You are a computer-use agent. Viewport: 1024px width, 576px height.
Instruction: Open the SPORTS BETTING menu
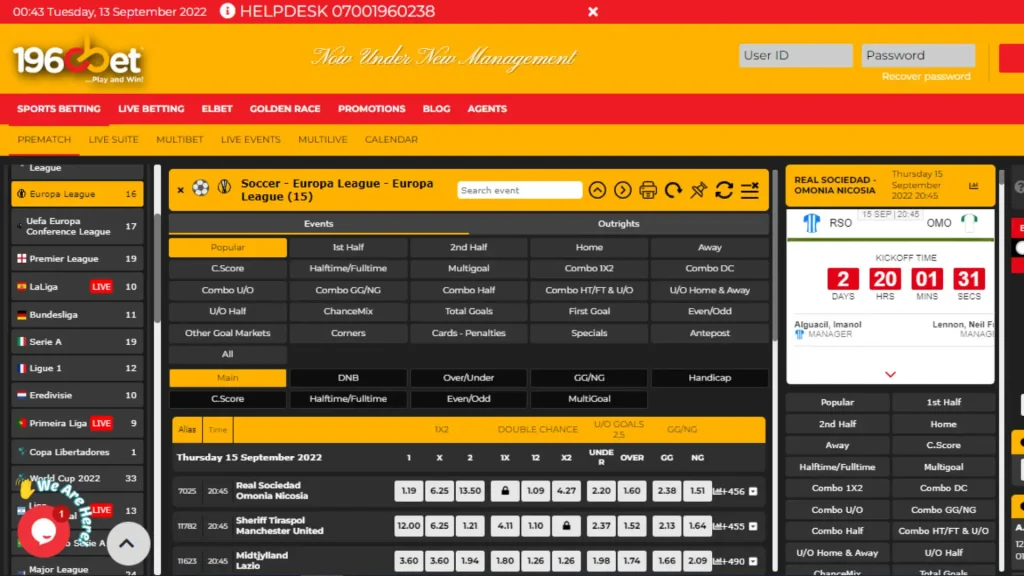pyautogui.click(x=59, y=109)
